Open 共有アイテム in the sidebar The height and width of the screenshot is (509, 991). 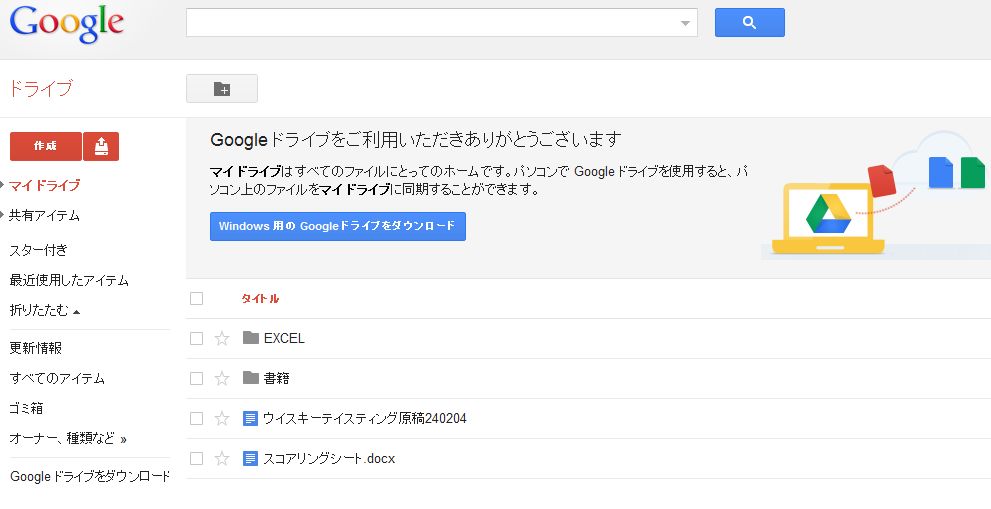[x=44, y=216]
